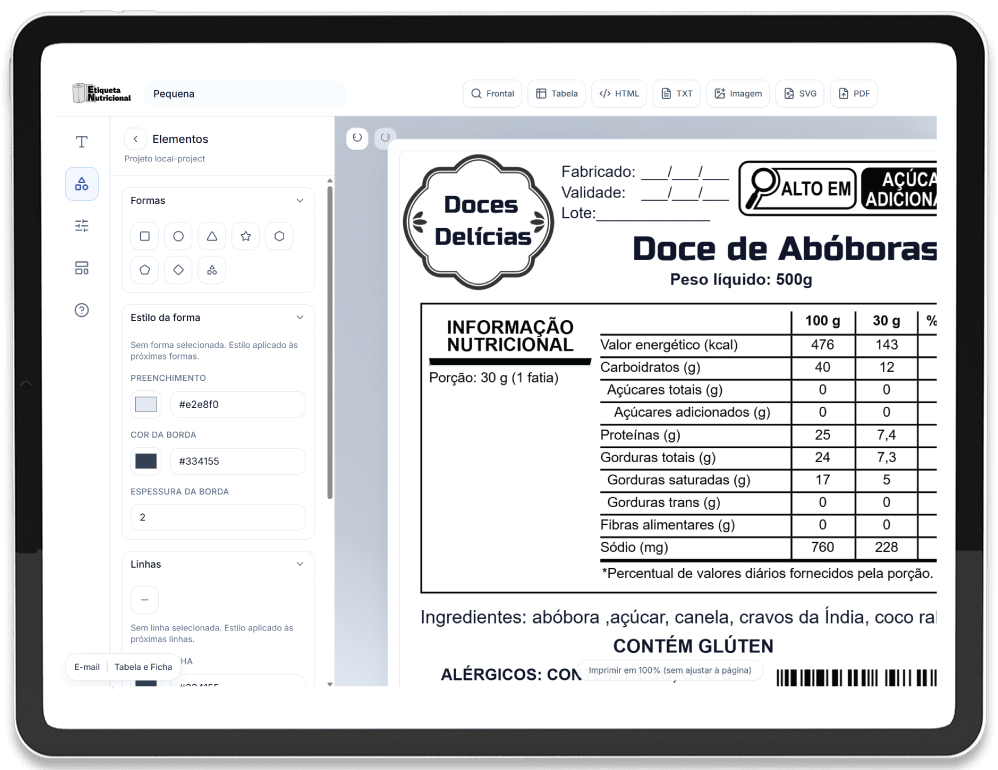Open the Tabela e Ficha tab
This screenshot has width=998, height=770.
(x=143, y=667)
